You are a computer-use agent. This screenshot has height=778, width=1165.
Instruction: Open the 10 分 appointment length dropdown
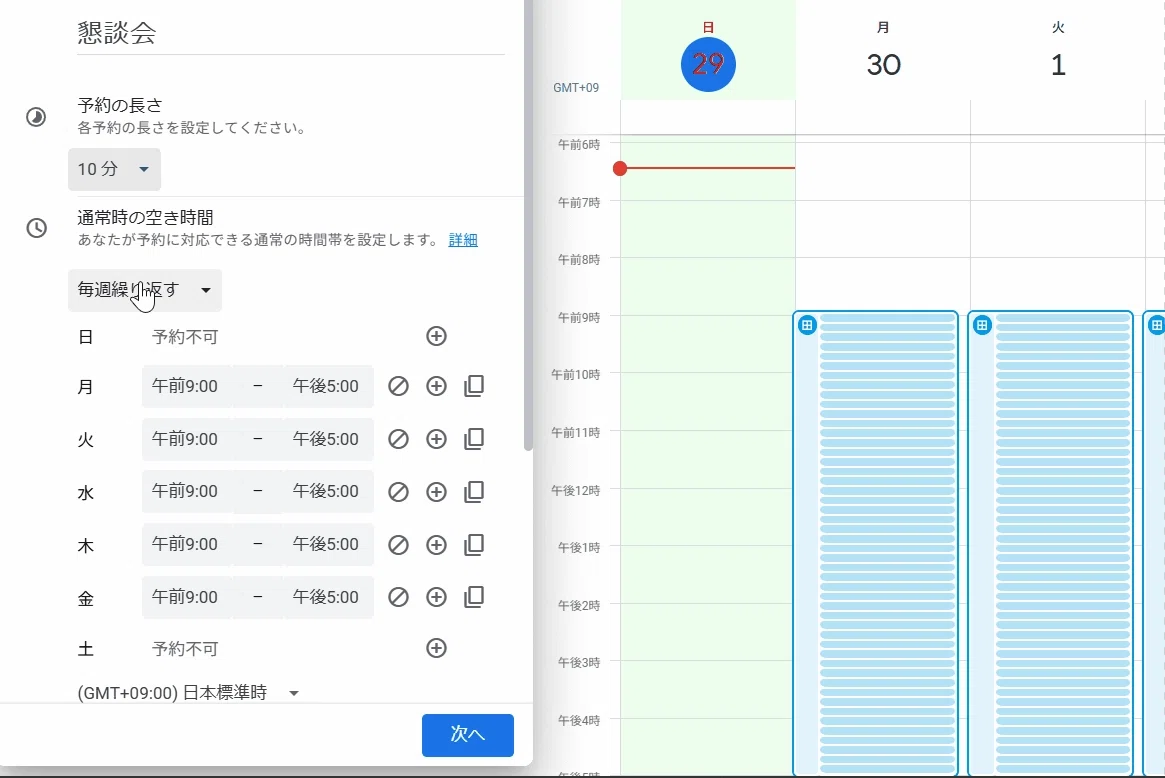click(x=114, y=169)
